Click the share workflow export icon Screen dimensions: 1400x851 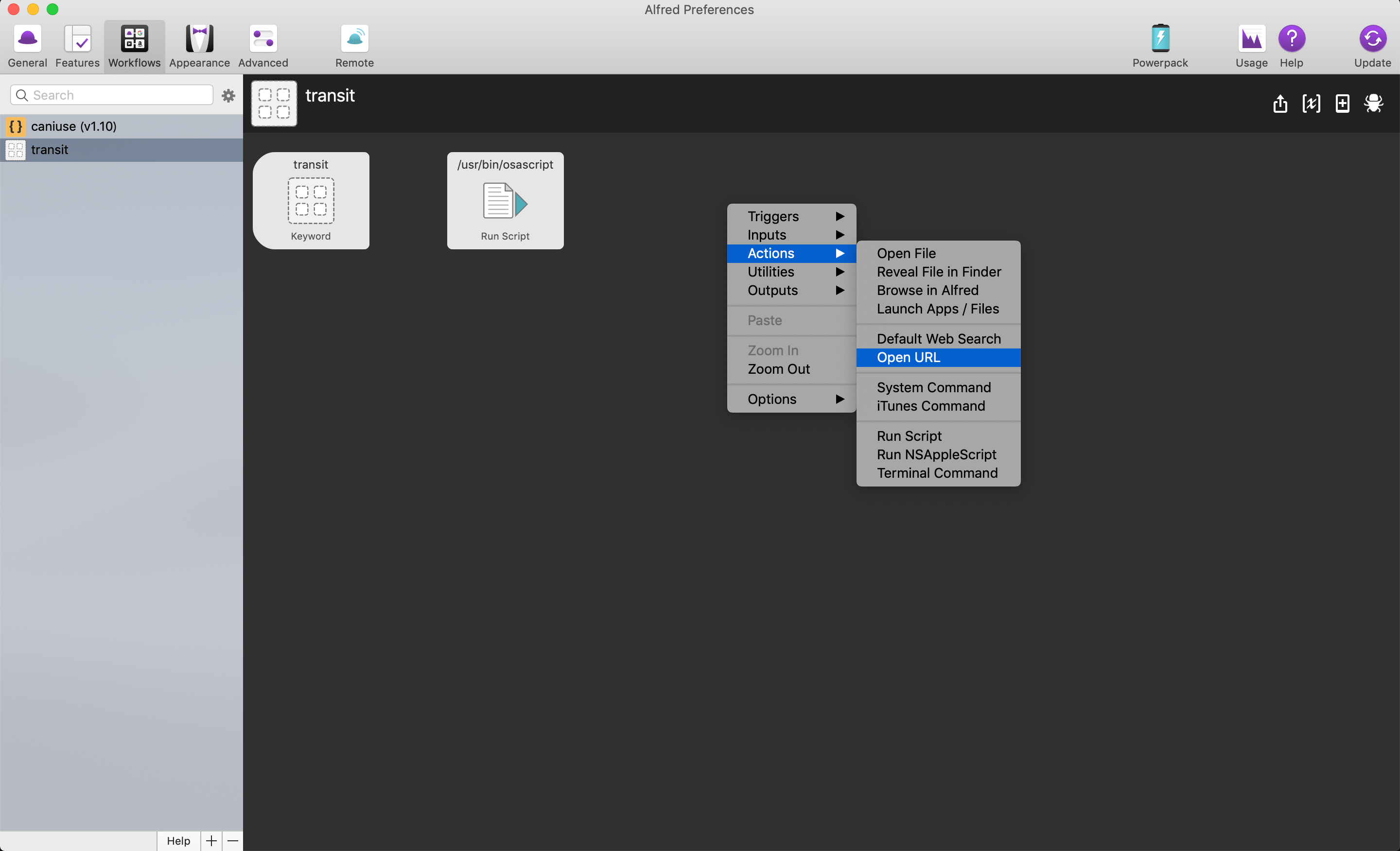pyautogui.click(x=1279, y=104)
